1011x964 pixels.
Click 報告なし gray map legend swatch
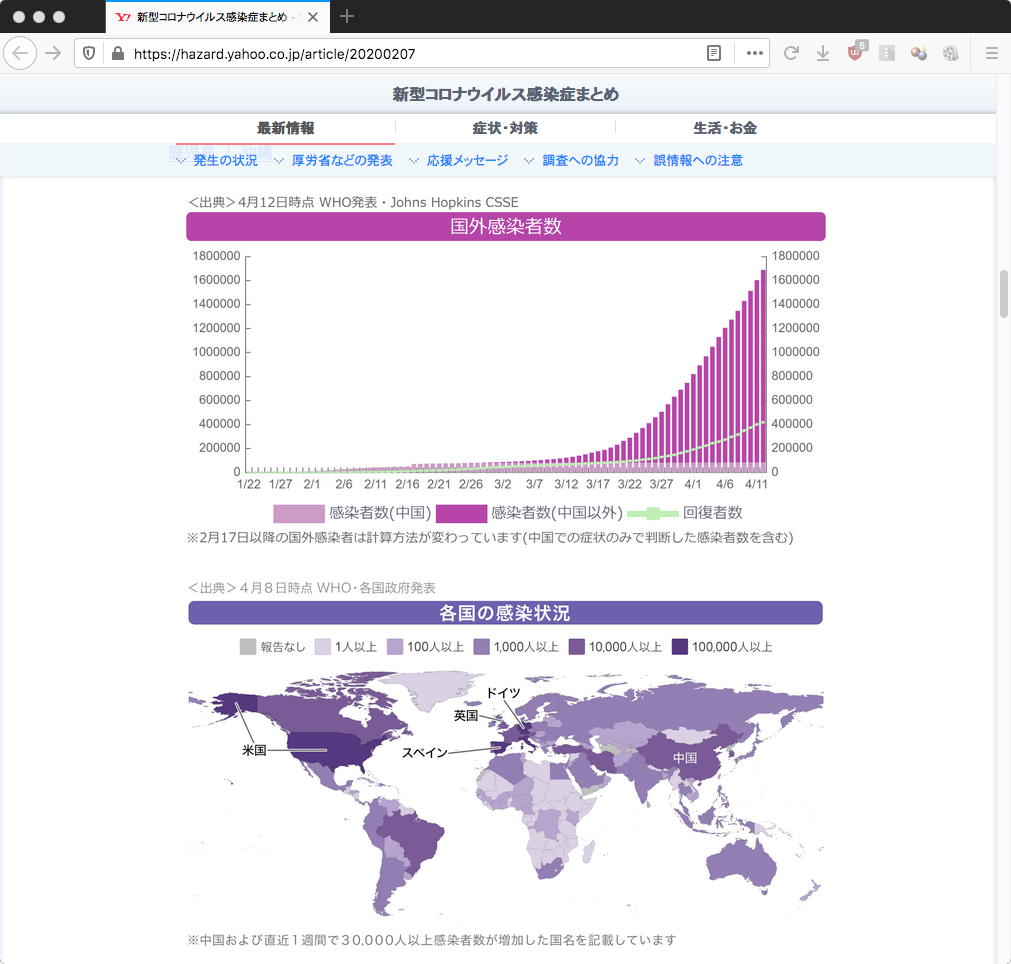[x=248, y=647]
